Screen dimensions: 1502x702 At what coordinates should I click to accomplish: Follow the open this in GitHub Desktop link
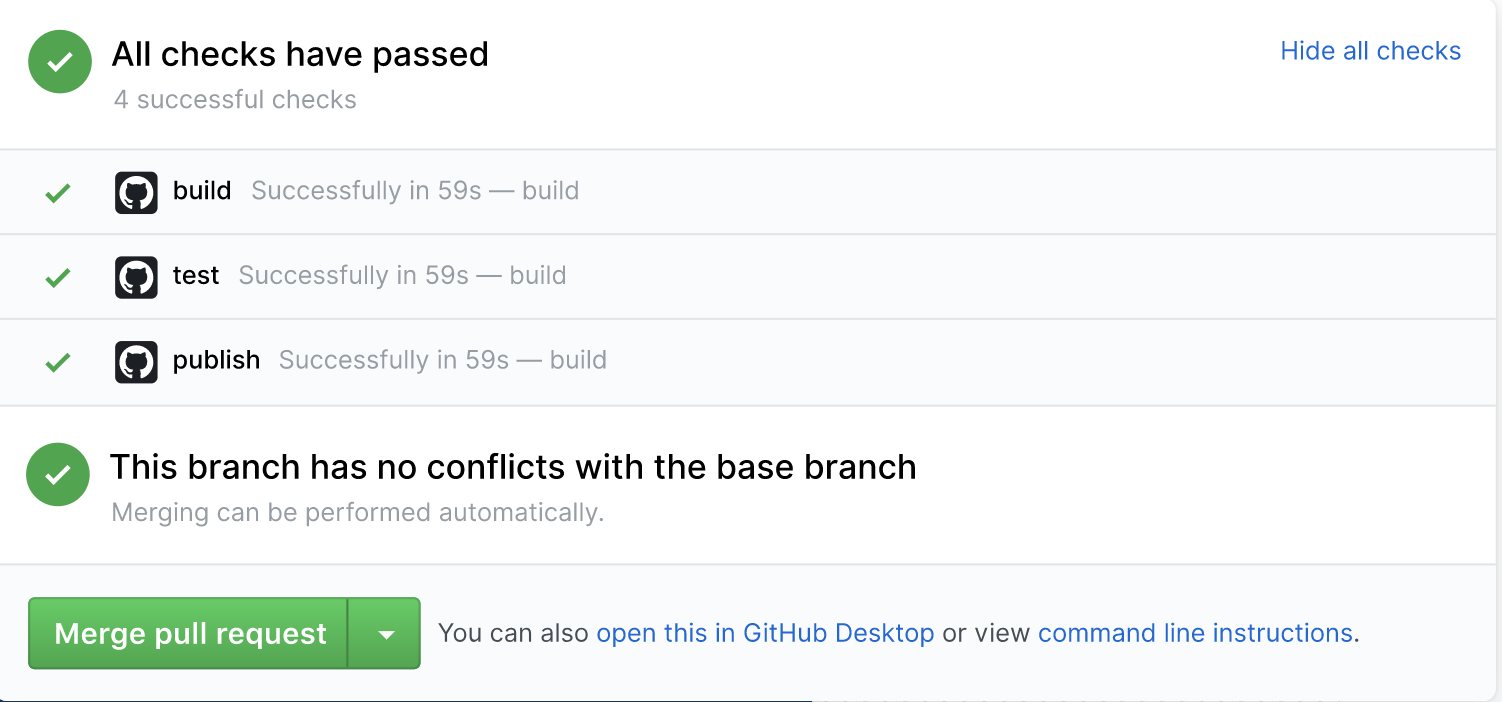765,633
